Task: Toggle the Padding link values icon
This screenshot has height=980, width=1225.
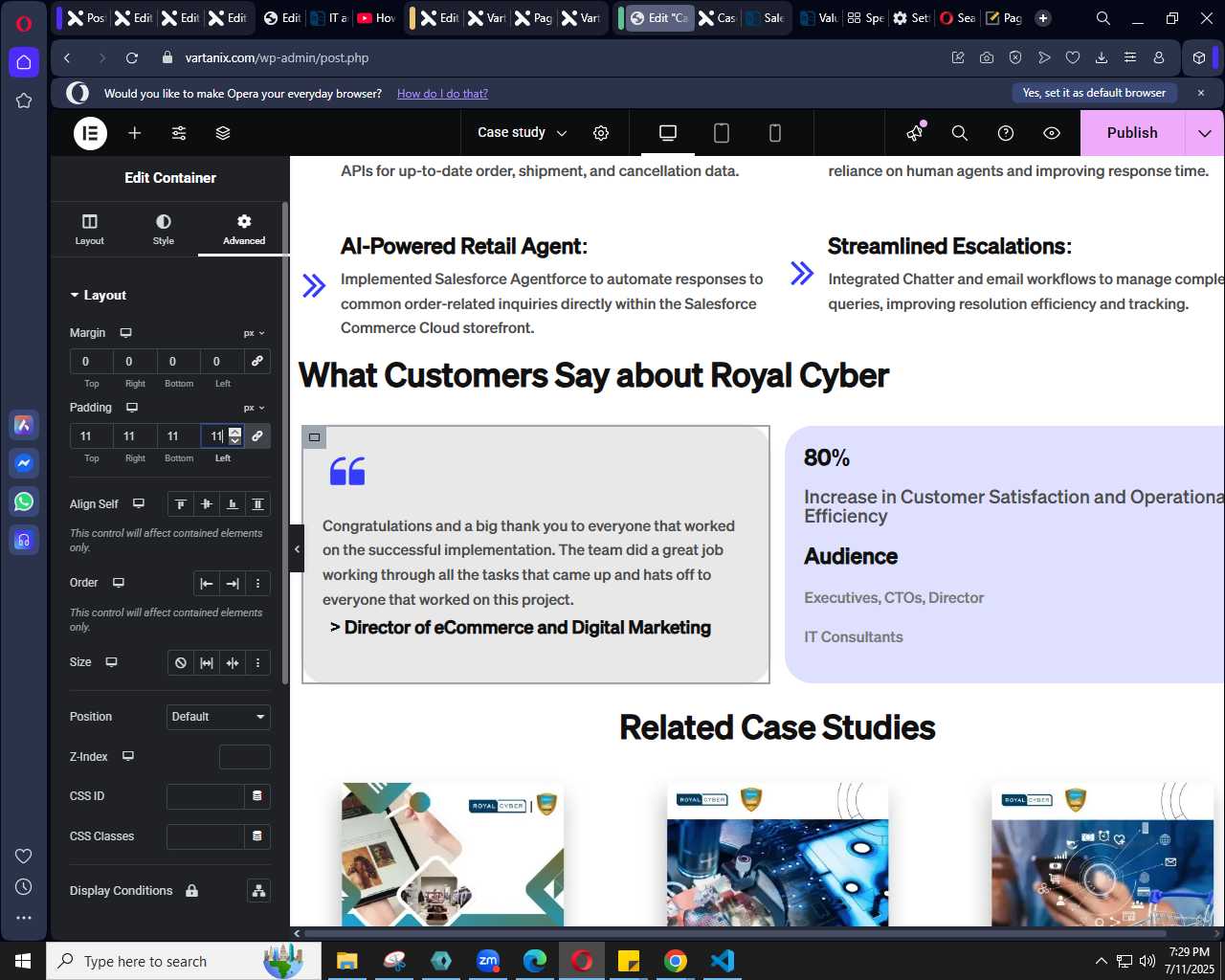Action: pos(257,436)
